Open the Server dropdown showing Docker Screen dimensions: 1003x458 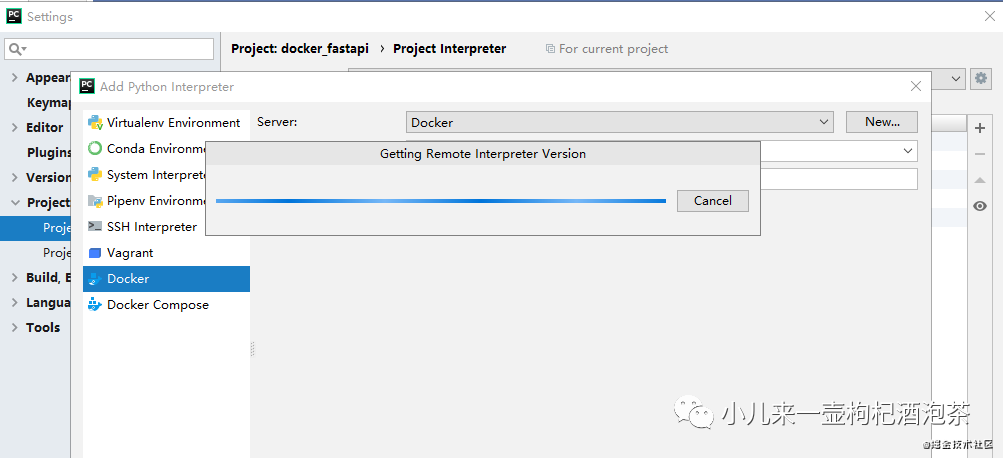click(620, 122)
